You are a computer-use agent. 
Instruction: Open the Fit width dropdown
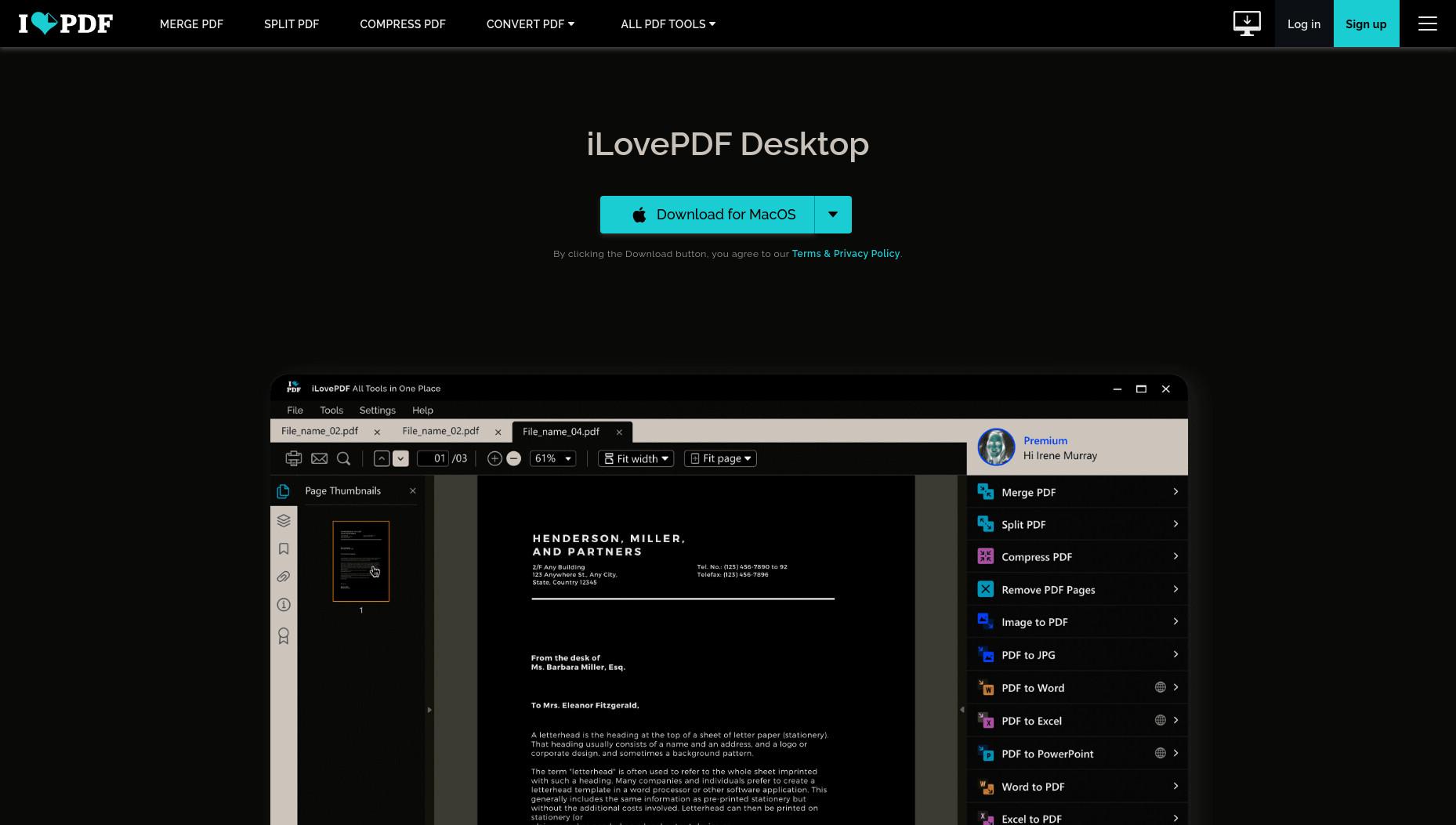[x=636, y=458]
